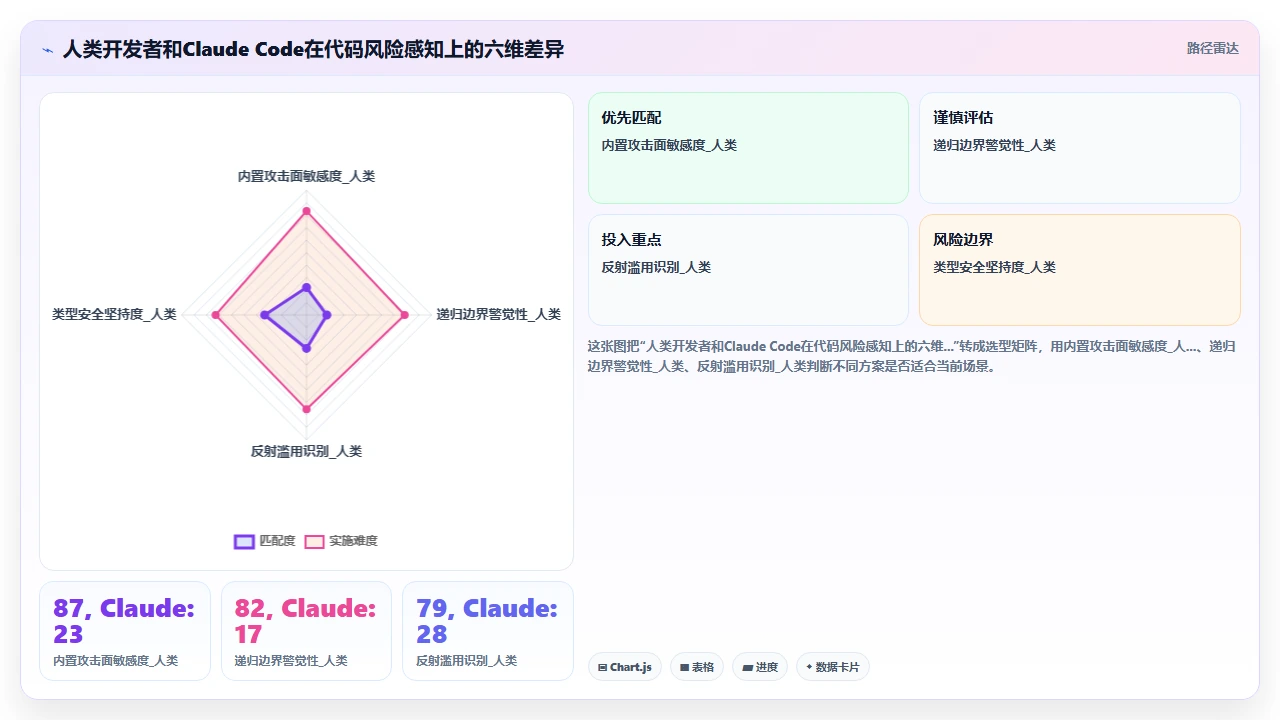1280x720 pixels.
Task: Click the radar axis label 反射滥用识别_人类
Action: [x=306, y=451]
